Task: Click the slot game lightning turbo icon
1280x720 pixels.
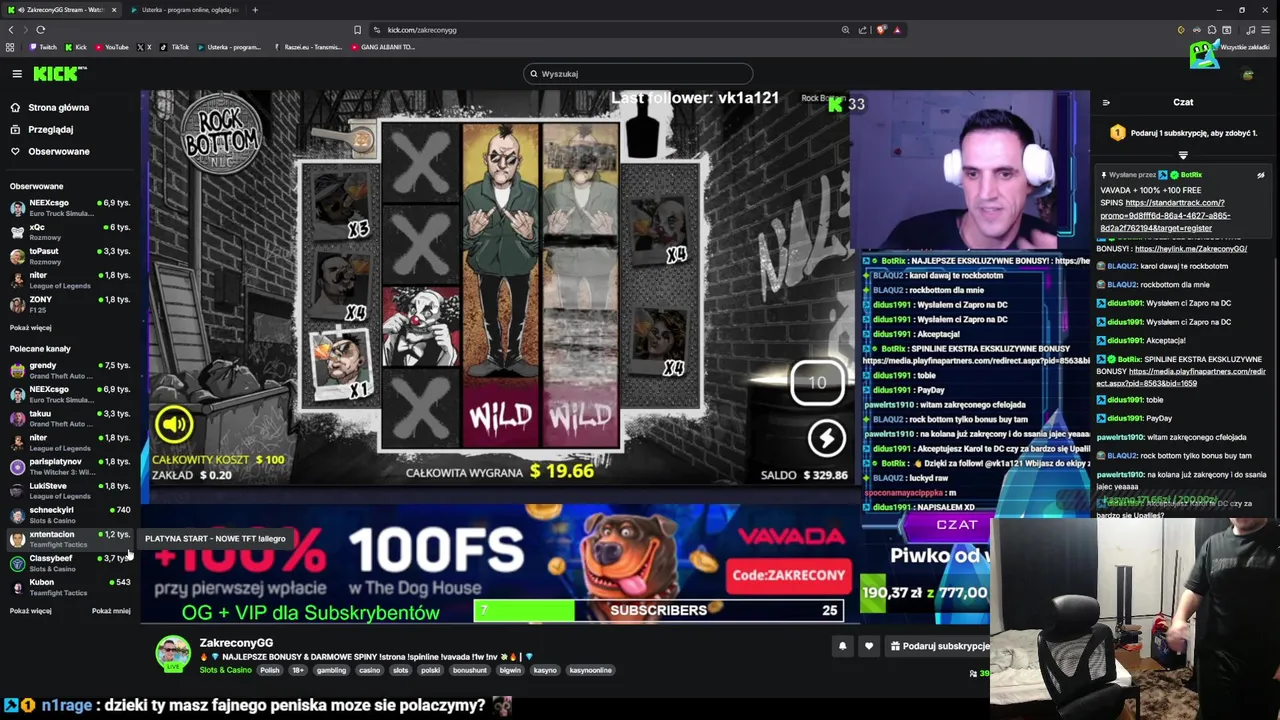Action: [x=826, y=437]
